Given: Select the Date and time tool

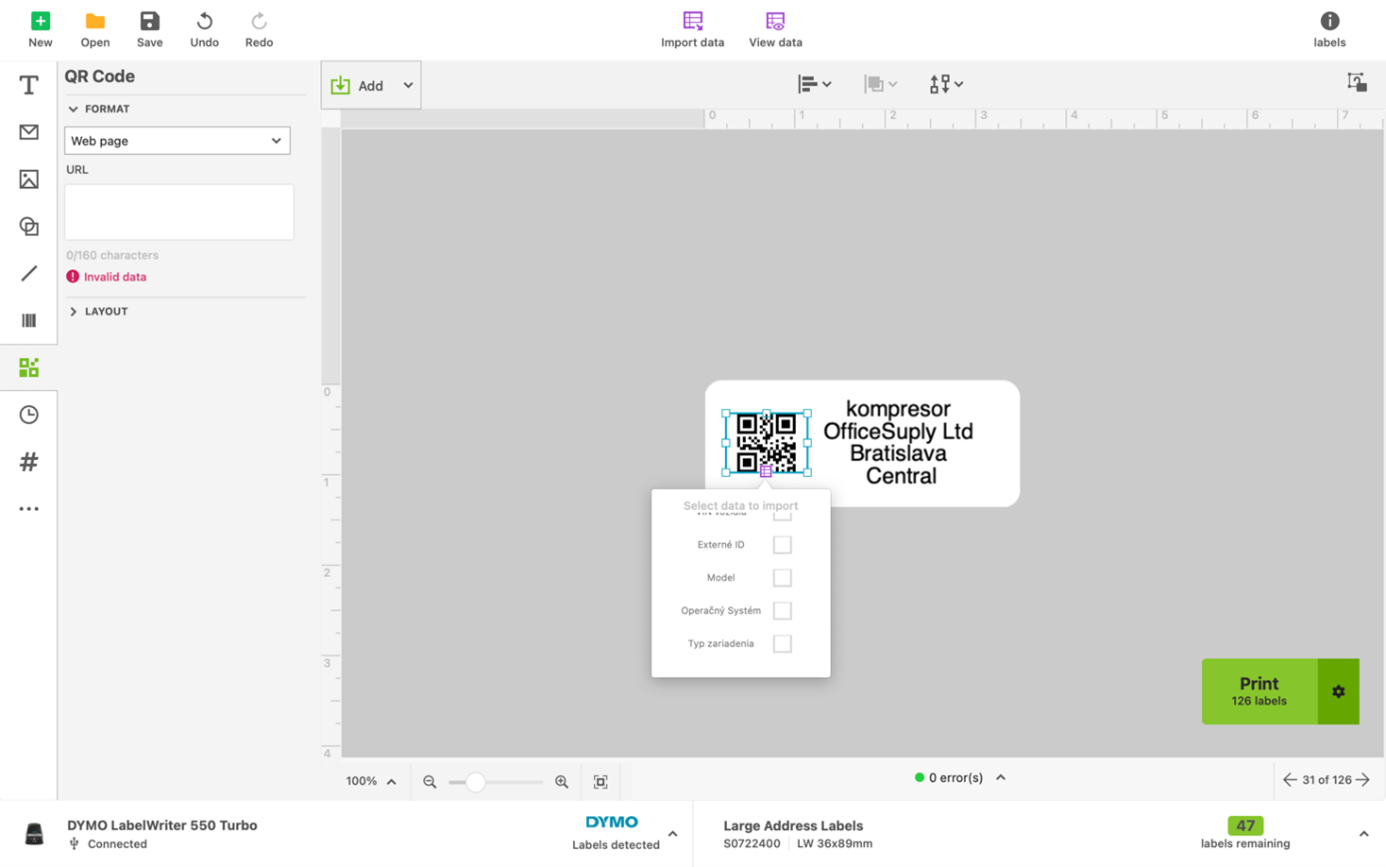Looking at the screenshot, I should click(29, 415).
